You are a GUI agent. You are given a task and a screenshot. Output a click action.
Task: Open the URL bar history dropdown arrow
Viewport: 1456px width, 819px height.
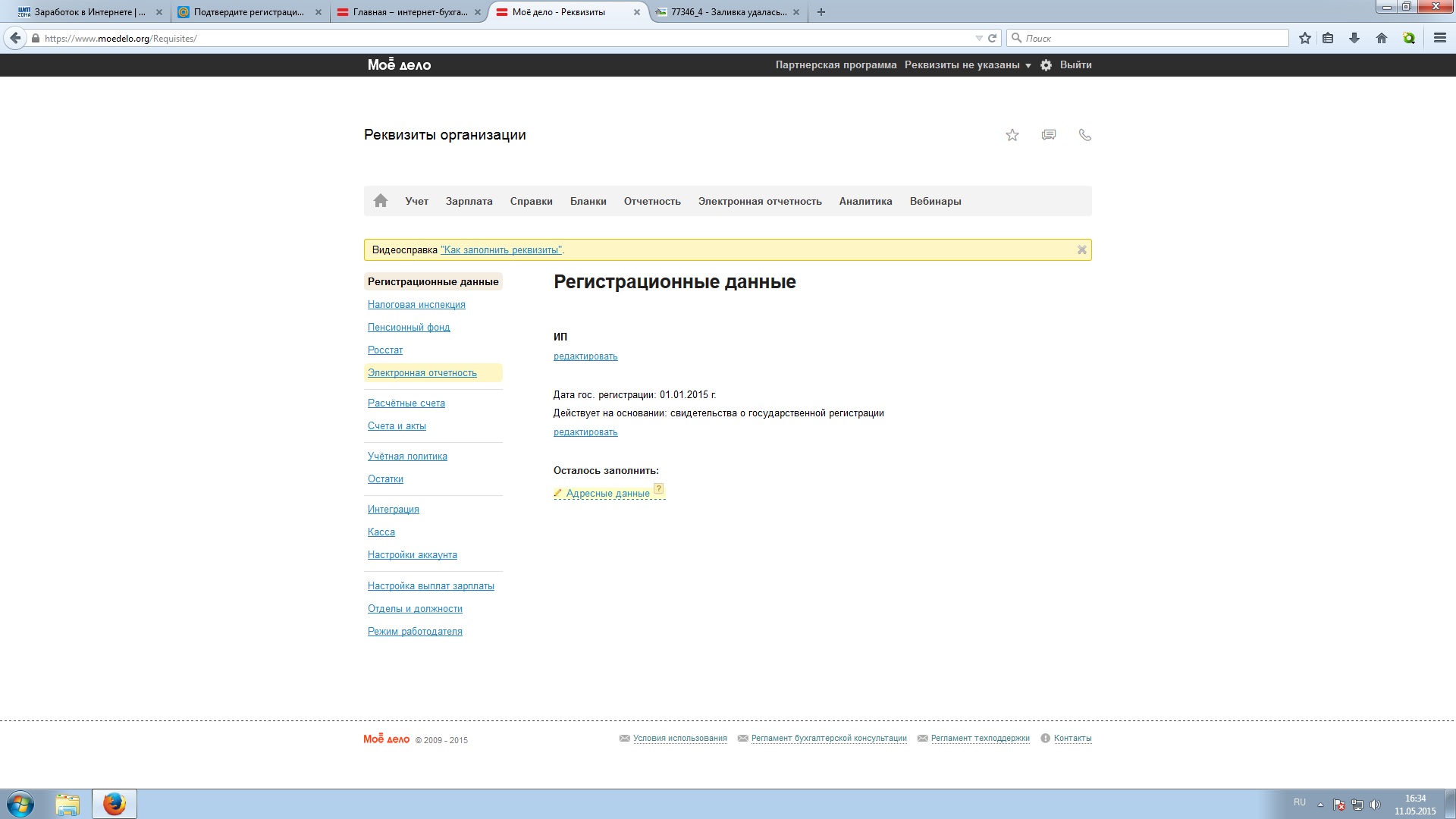coord(978,38)
